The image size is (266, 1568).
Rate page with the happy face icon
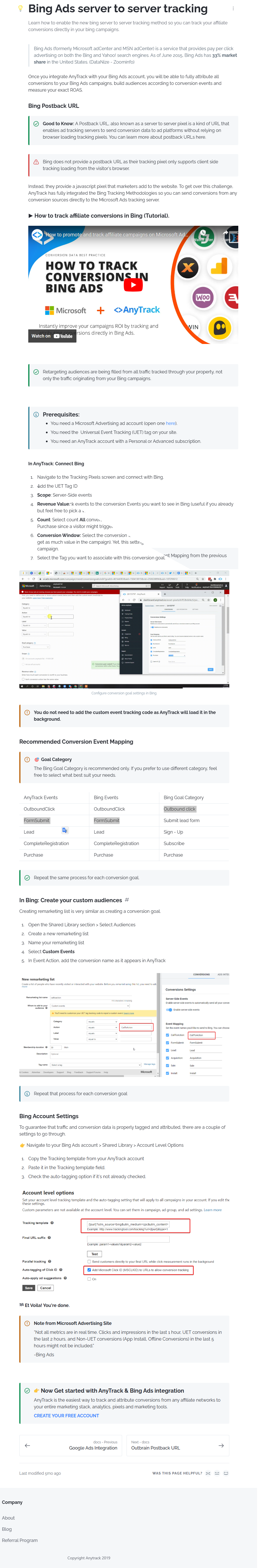(227, 1473)
